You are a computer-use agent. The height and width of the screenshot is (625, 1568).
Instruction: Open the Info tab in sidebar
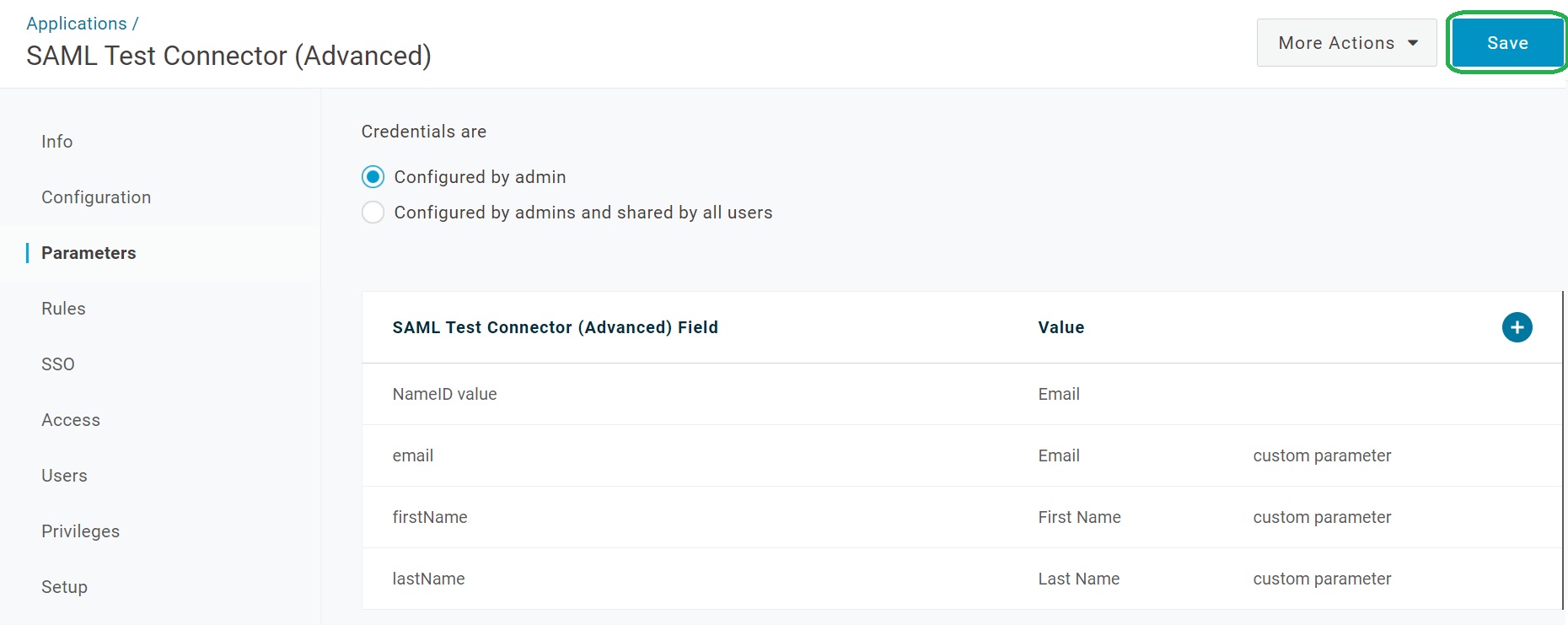click(57, 142)
